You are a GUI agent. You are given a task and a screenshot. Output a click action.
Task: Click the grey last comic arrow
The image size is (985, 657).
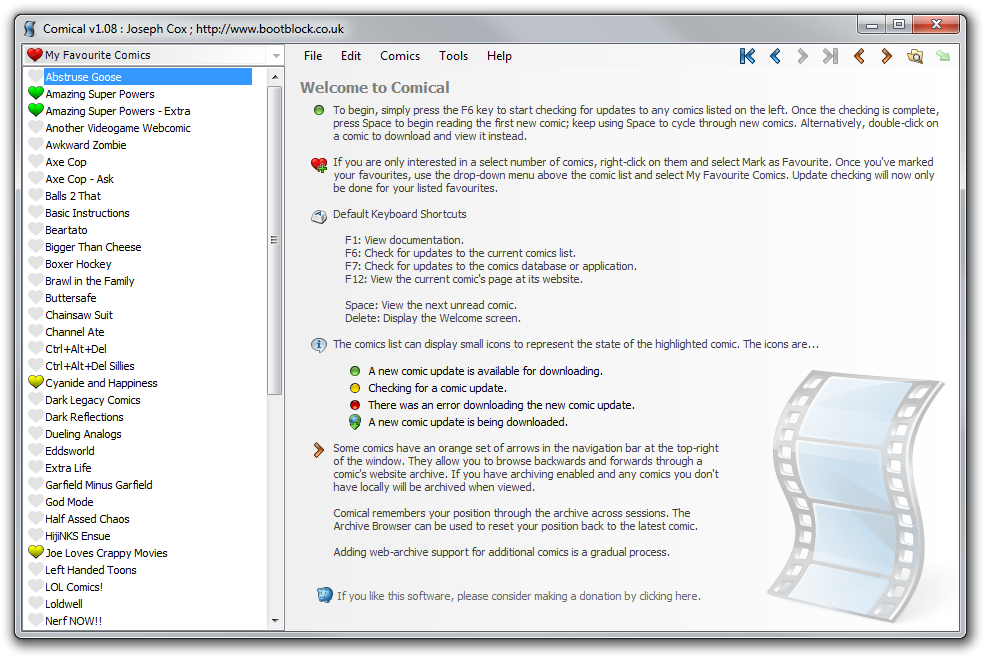click(x=830, y=56)
